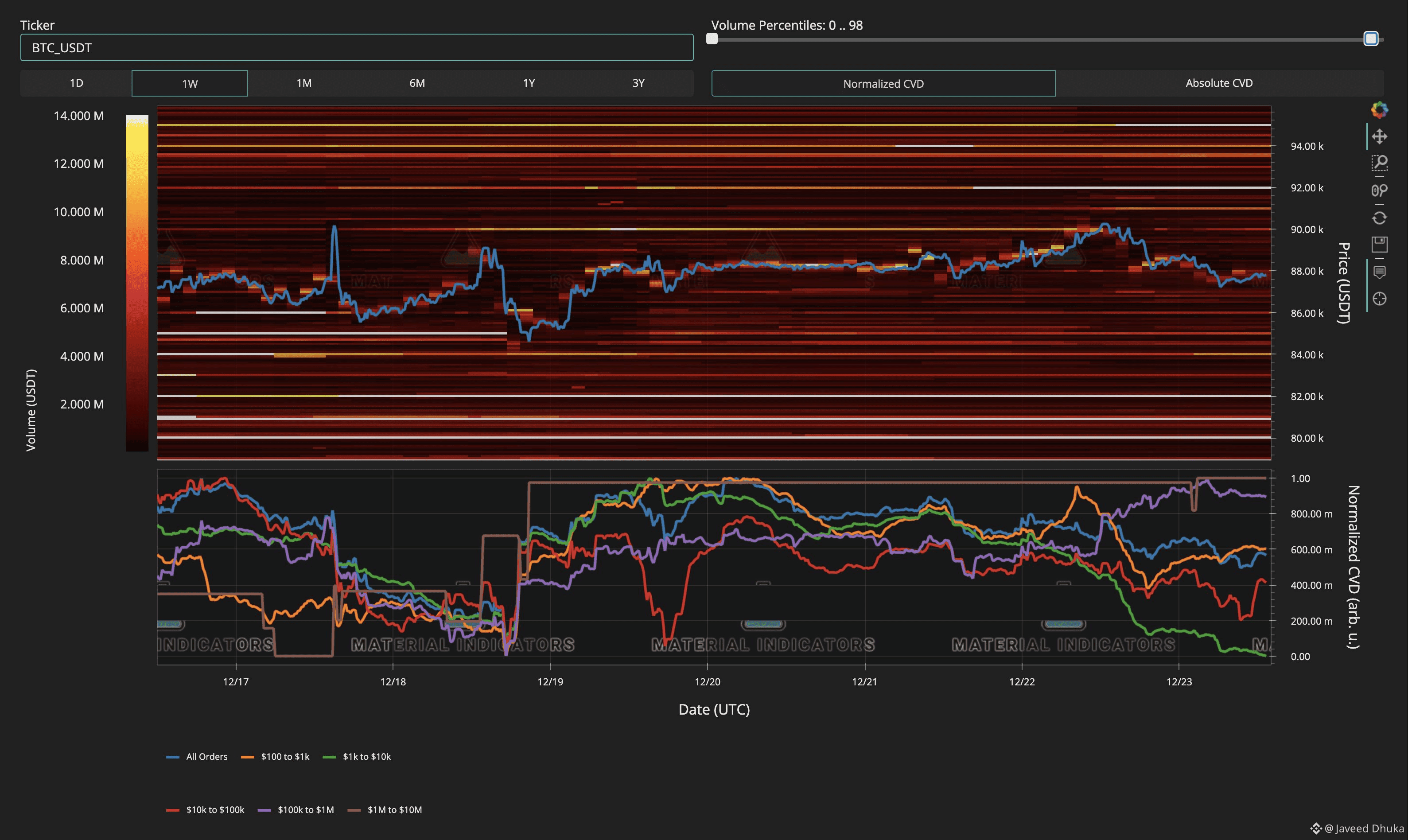Hide the $100k to $1M series
The image size is (1408, 840).
click(296, 810)
